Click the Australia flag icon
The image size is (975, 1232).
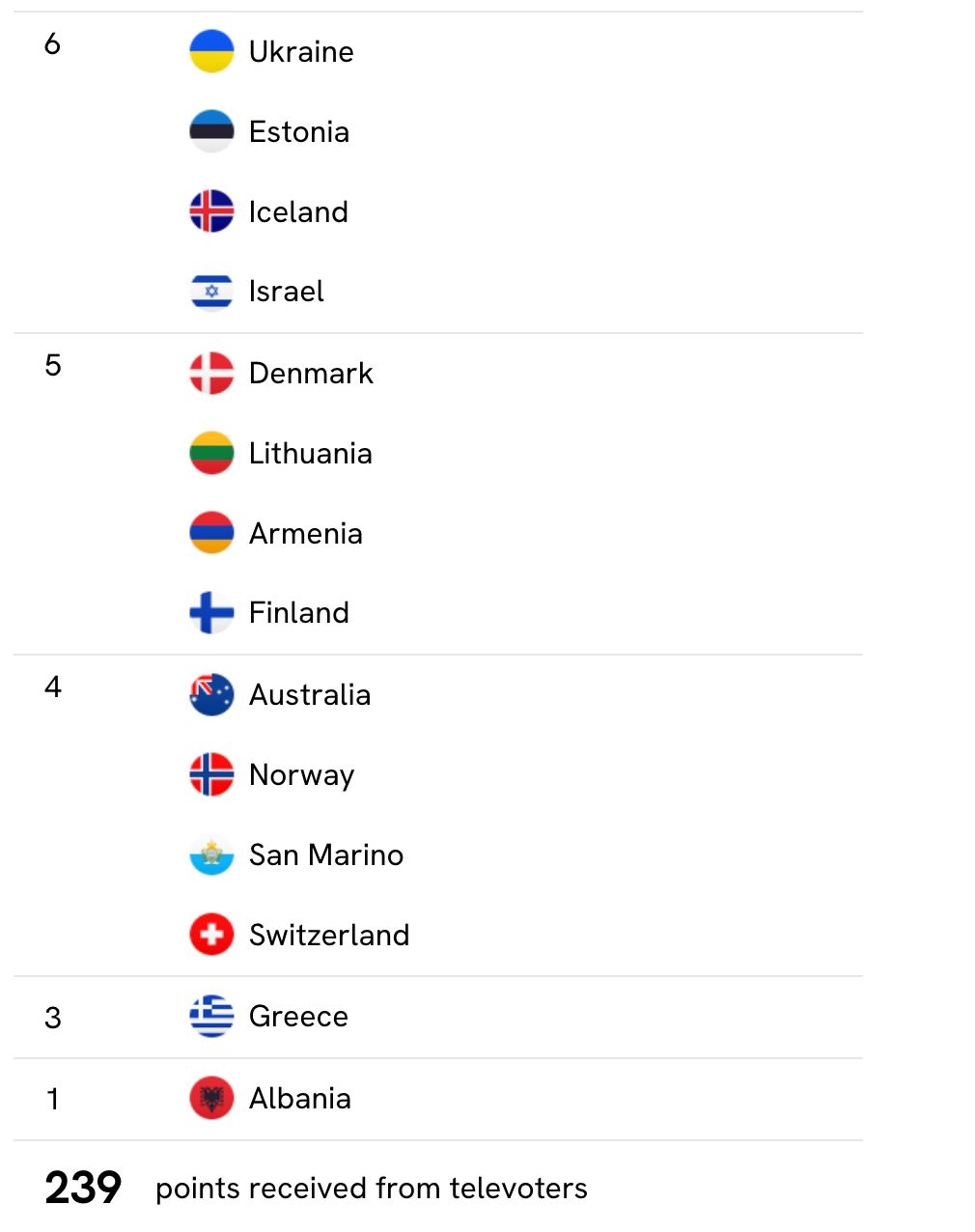pos(211,694)
